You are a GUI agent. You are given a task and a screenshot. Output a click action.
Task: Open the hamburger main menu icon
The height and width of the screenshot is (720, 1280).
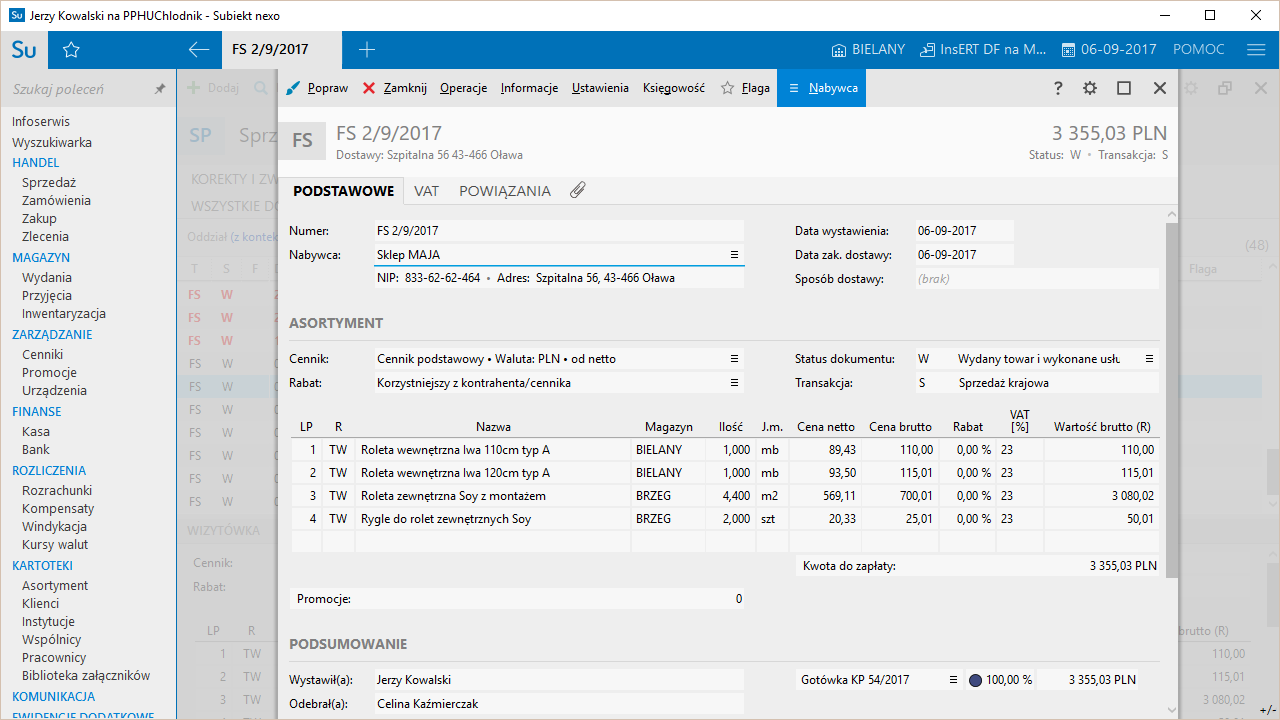1256,50
